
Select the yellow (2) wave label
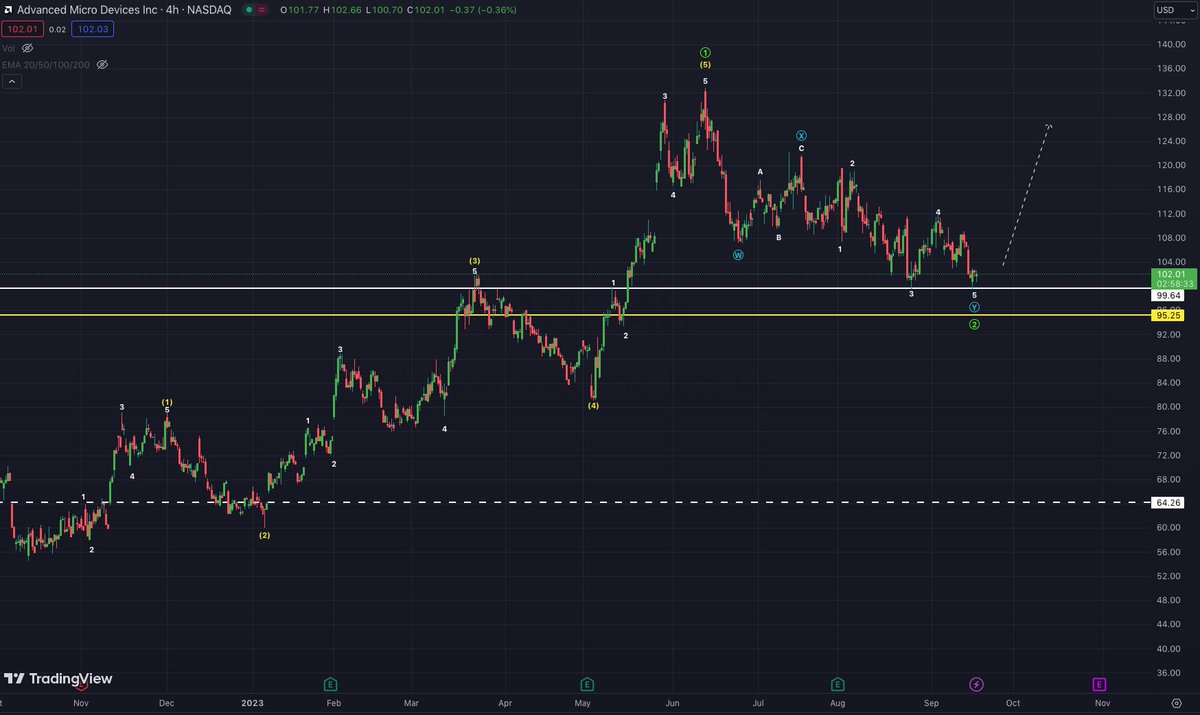pyautogui.click(x=264, y=535)
